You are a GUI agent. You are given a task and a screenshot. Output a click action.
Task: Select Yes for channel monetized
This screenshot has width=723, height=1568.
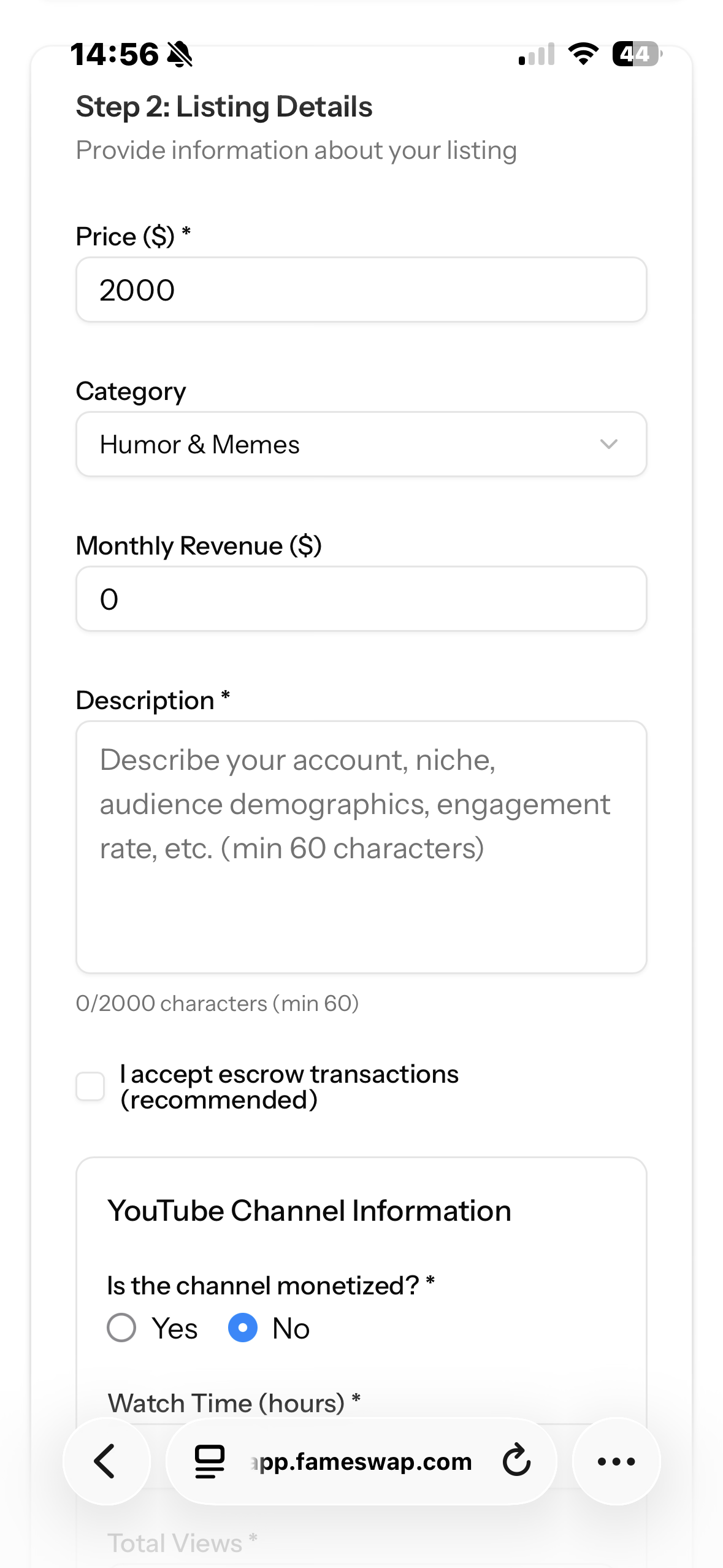(x=121, y=1328)
